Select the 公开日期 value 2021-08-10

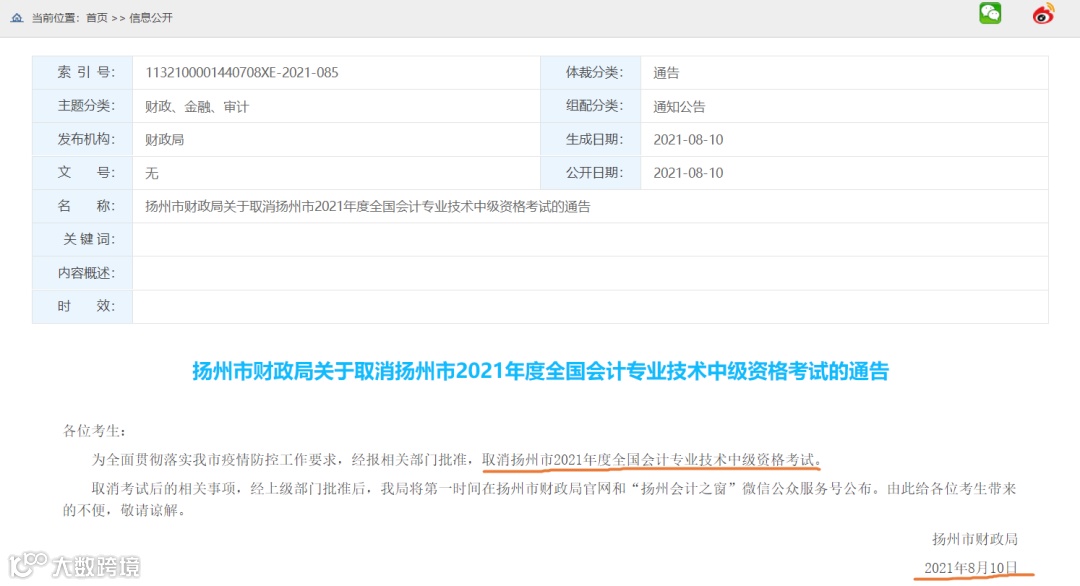[688, 173]
